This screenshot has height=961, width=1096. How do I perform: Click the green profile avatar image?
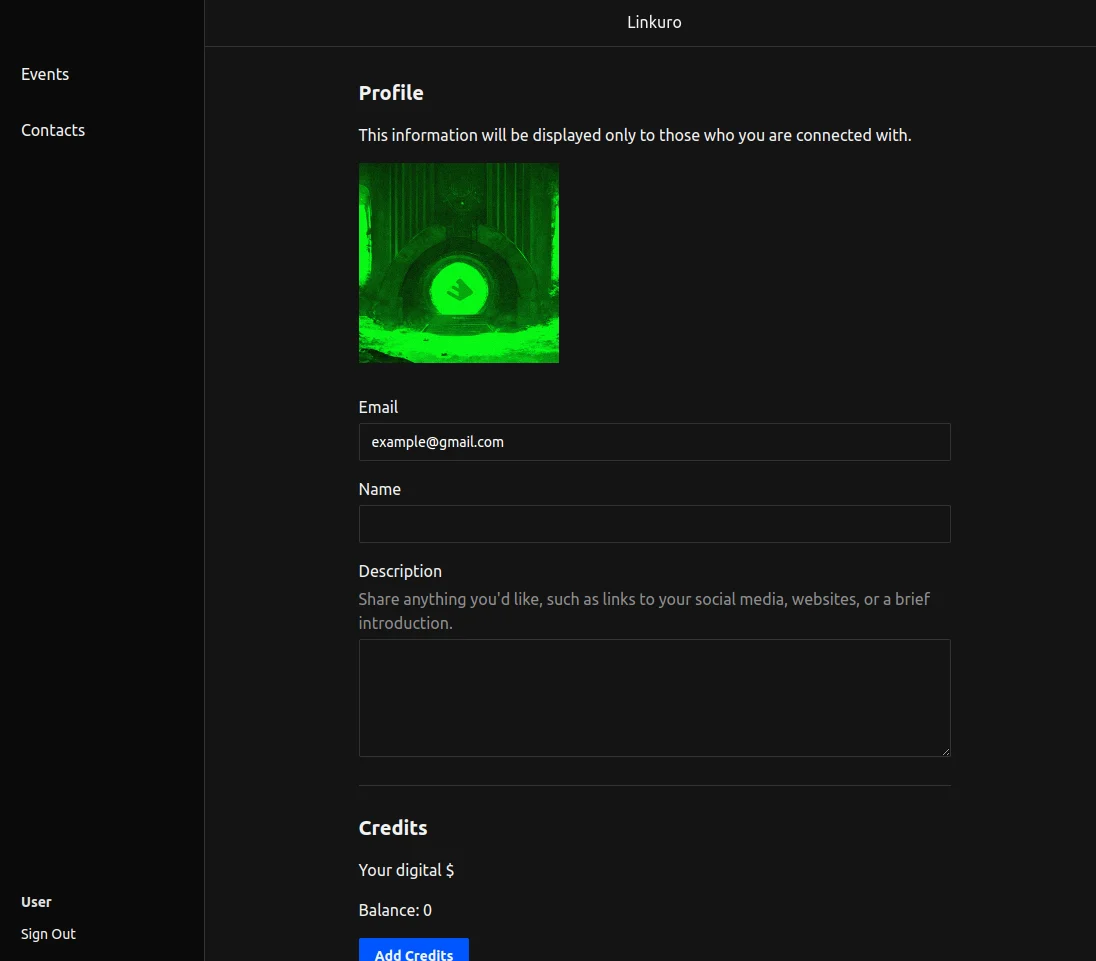(x=458, y=263)
